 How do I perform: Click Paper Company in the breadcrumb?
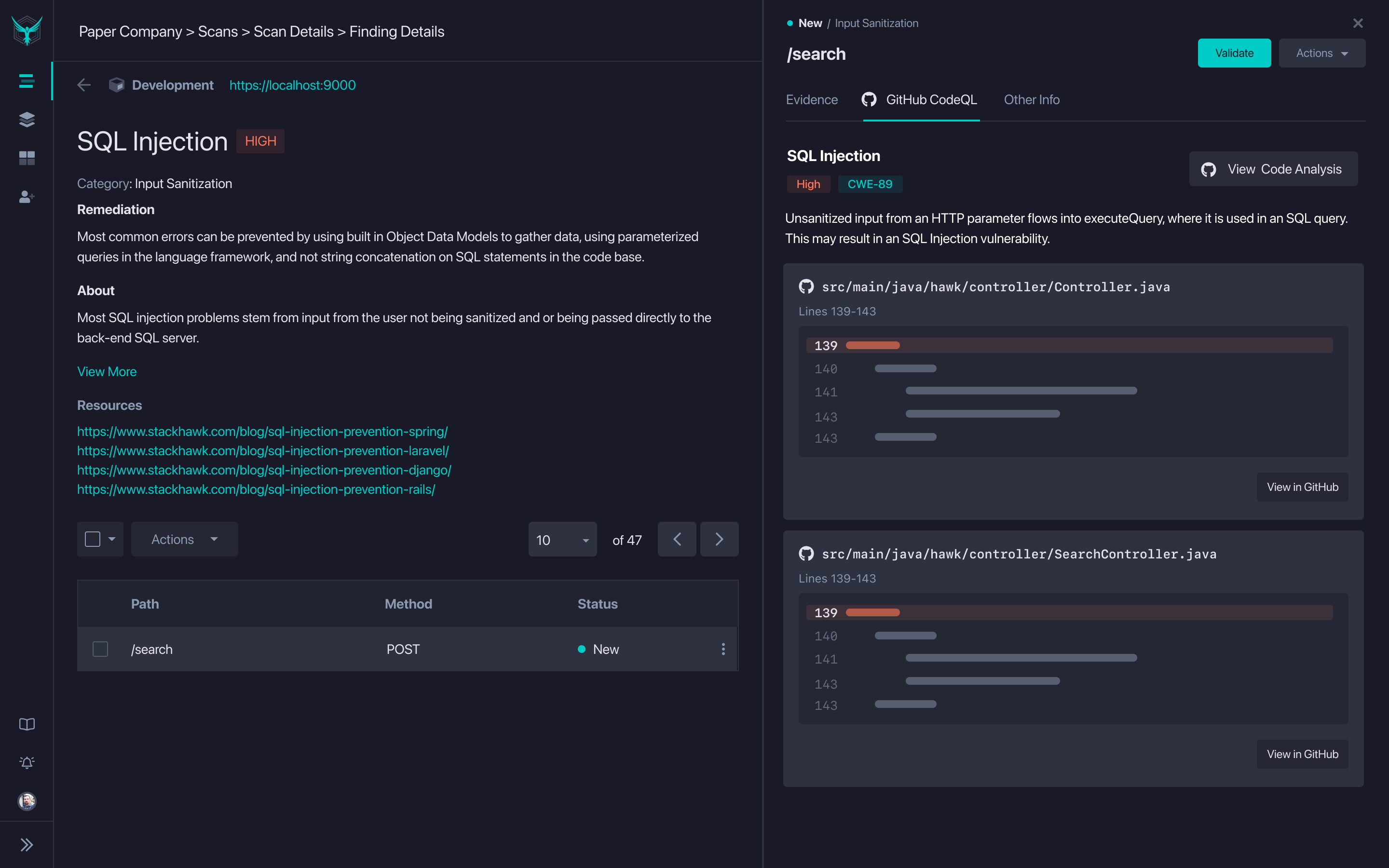(x=130, y=31)
